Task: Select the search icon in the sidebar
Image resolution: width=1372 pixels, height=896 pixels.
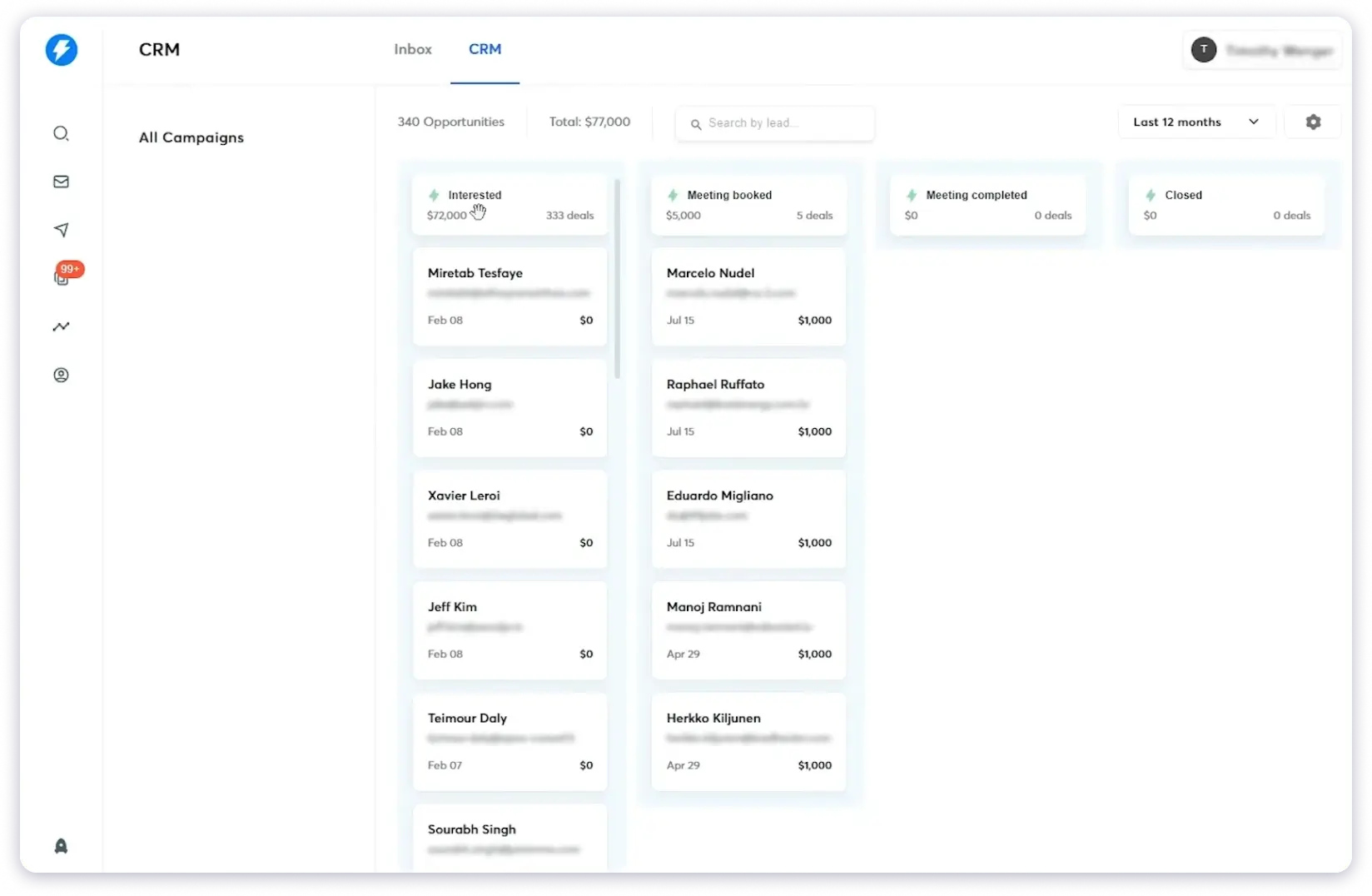Action: [61, 133]
